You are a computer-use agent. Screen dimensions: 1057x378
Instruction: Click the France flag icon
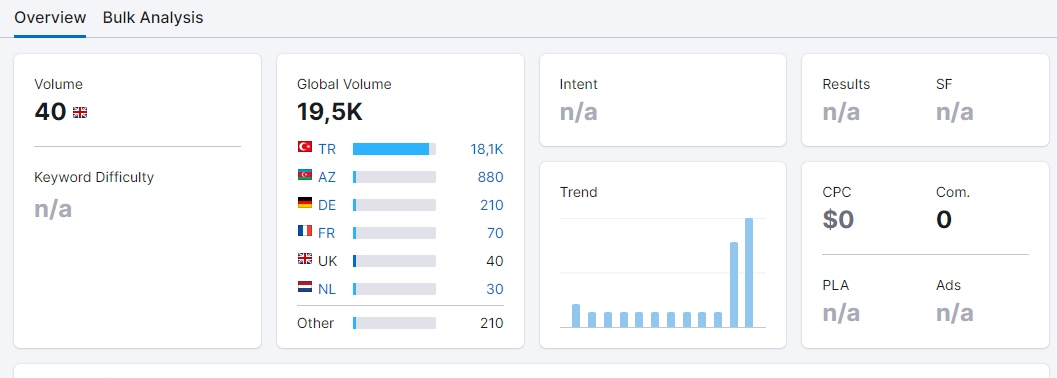(x=305, y=231)
